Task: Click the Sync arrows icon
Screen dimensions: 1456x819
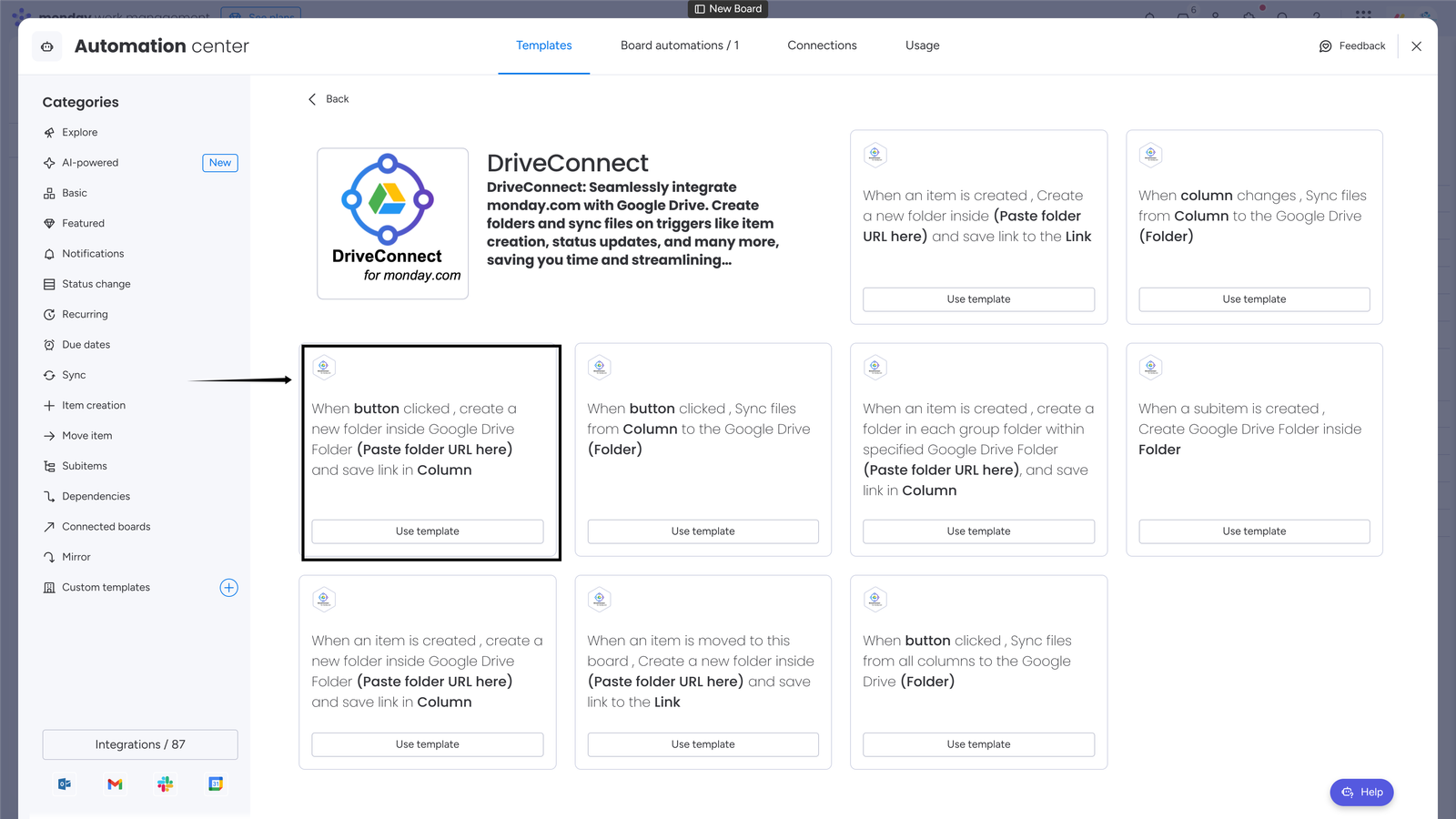Action: (49, 375)
